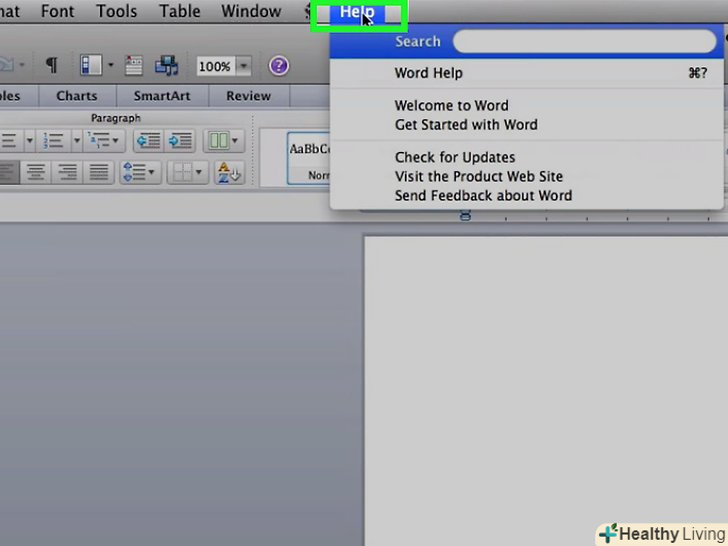Viewport: 728px width, 546px height.
Task: Click the purple Help question mark icon
Action: point(279,66)
